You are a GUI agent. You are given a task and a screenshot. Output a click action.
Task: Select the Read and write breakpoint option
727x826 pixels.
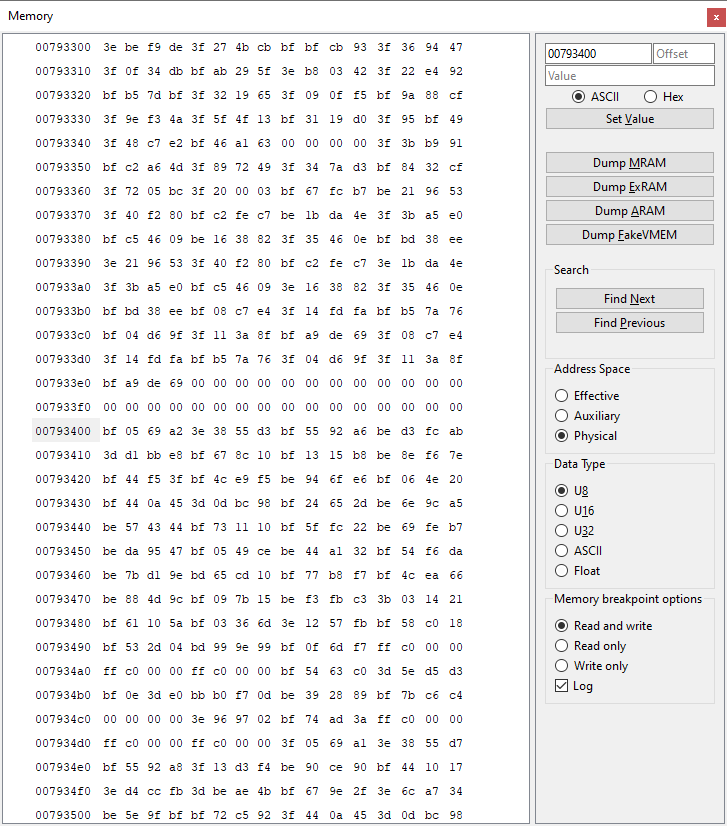click(x=604, y=625)
